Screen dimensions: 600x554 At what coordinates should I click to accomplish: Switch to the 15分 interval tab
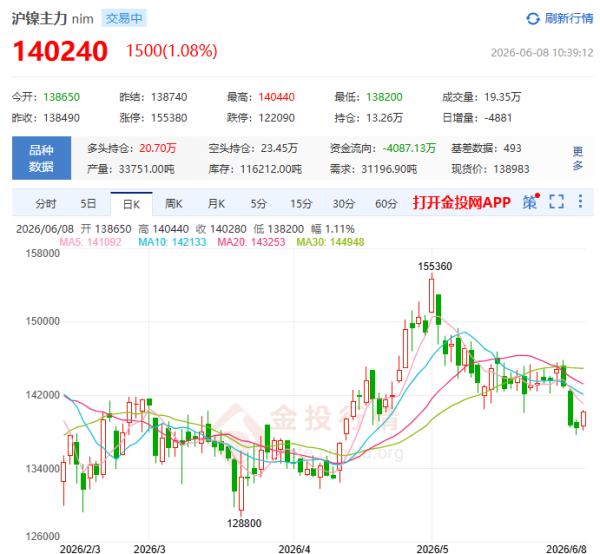[301, 204]
